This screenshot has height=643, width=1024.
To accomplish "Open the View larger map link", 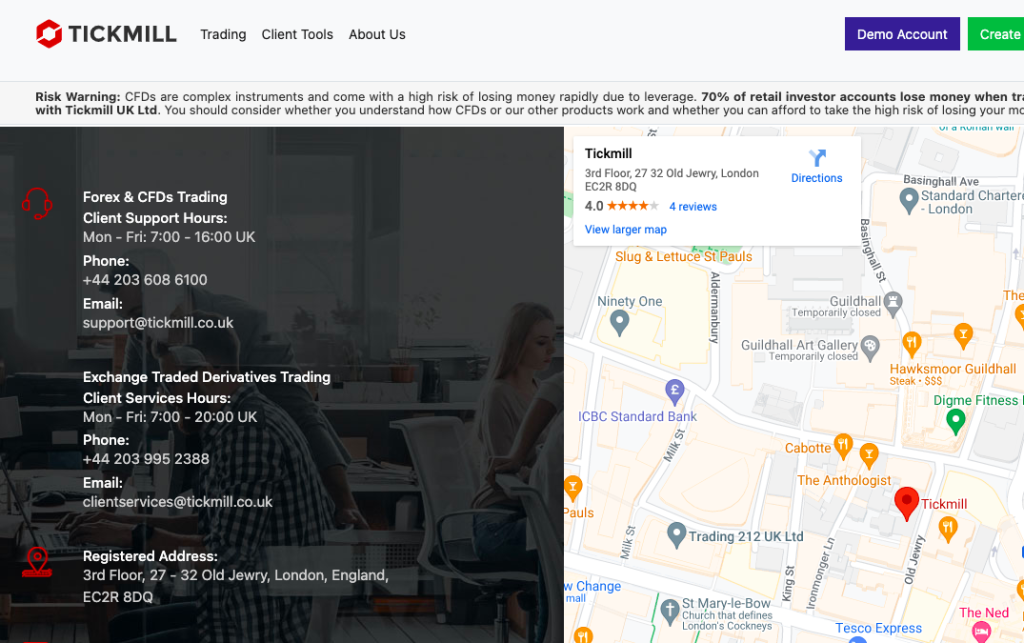I will [625, 229].
